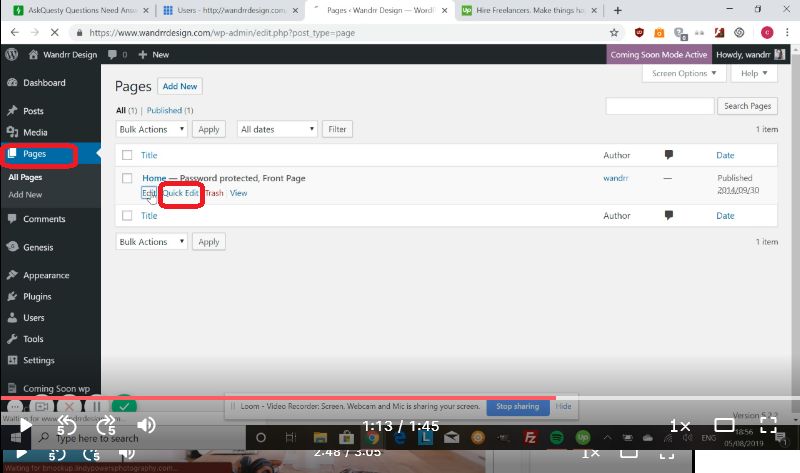This screenshot has height=473, width=800.
Task: Expand the Screen Options panel
Action: [684, 73]
